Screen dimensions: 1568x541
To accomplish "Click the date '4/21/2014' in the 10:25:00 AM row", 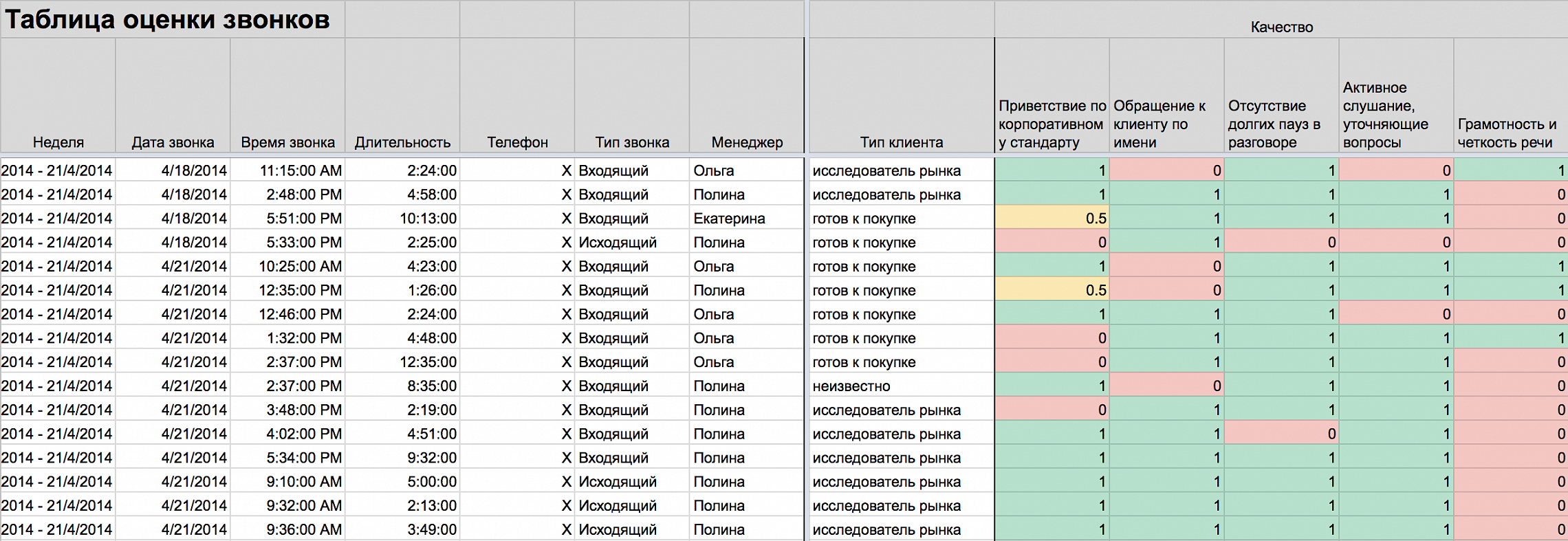I will pos(173,266).
